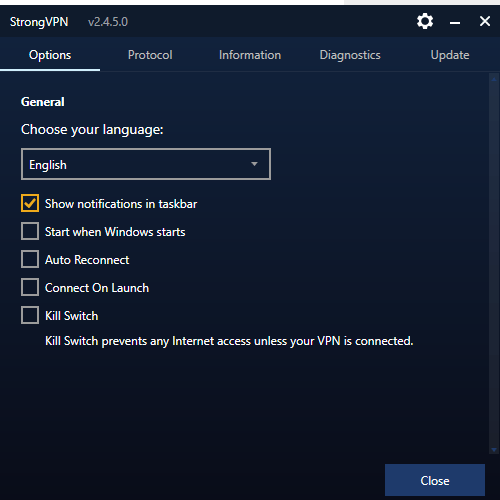Switch to the Protocol tab
The width and height of the screenshot is (500, 500).
click(x=150, y=55)
